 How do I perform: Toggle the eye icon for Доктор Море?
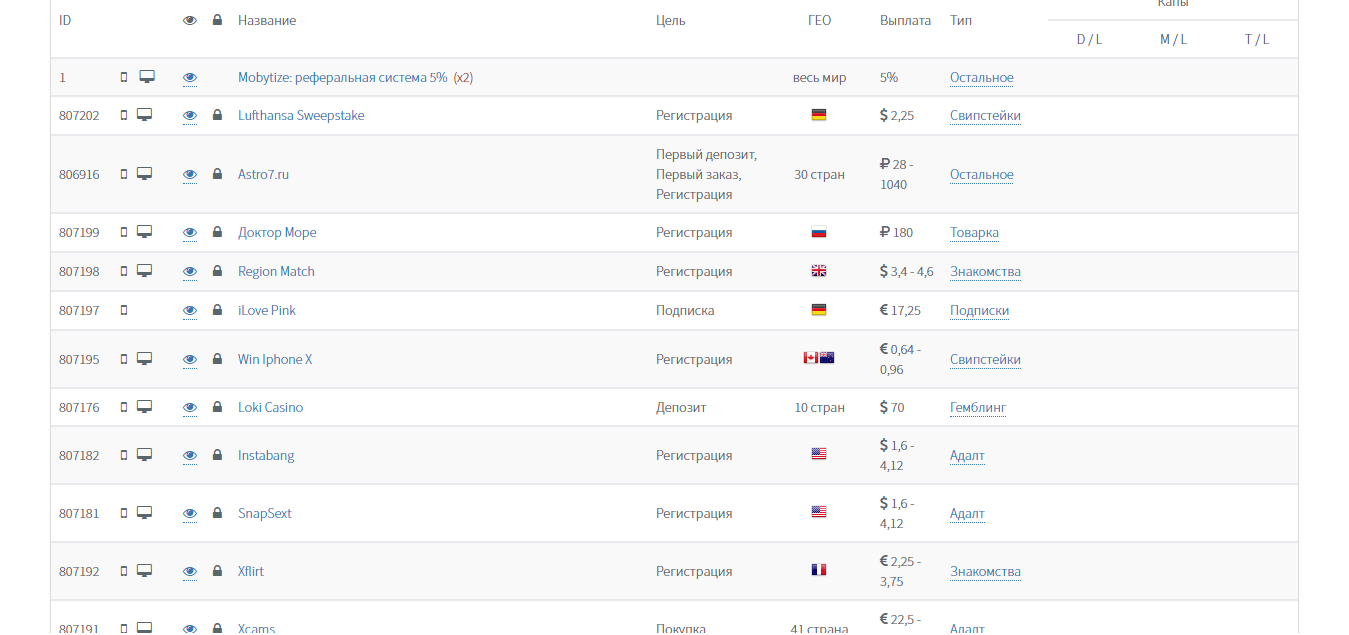(190, 233)
